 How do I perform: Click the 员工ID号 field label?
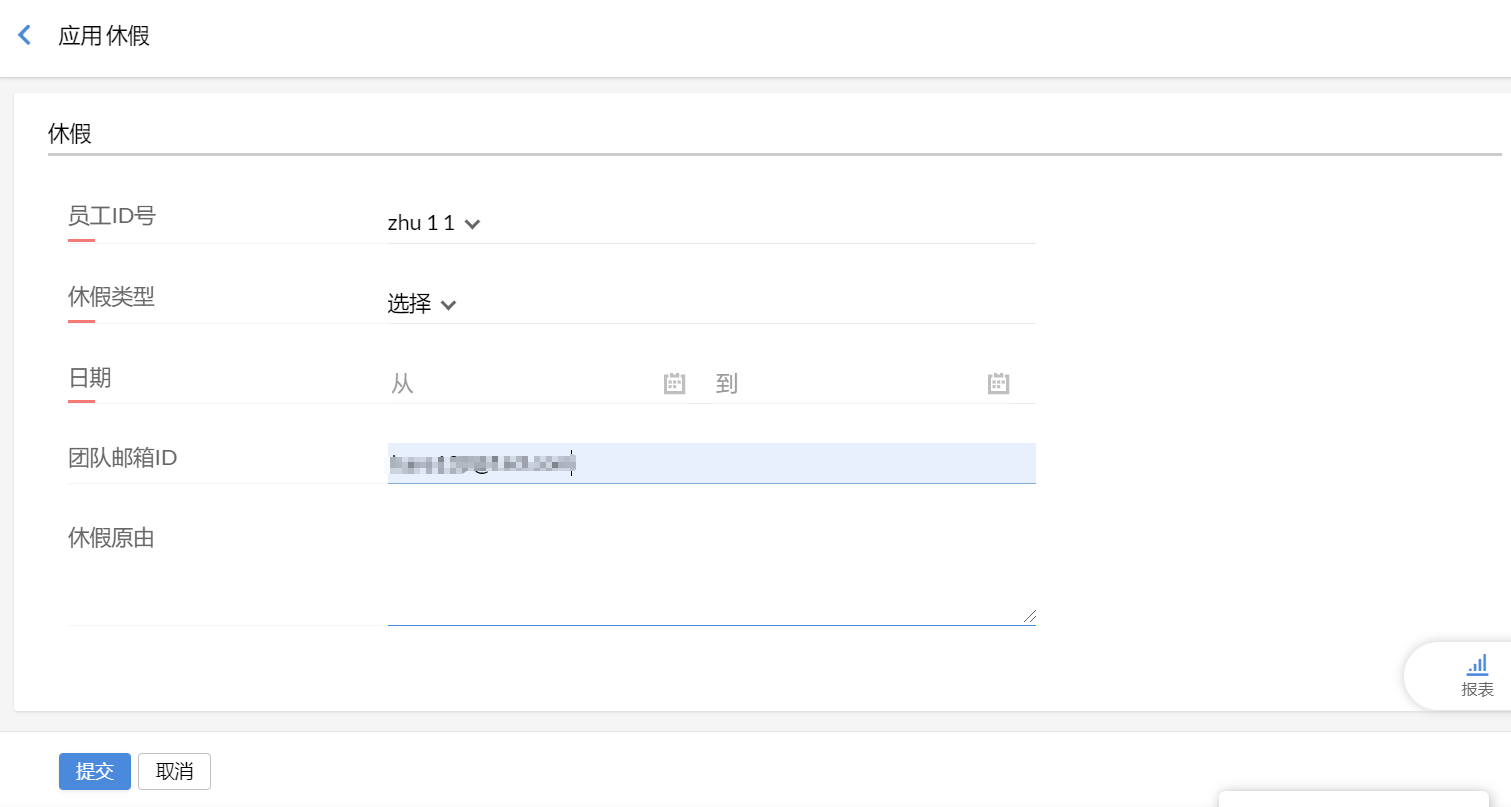pos(112,216)
